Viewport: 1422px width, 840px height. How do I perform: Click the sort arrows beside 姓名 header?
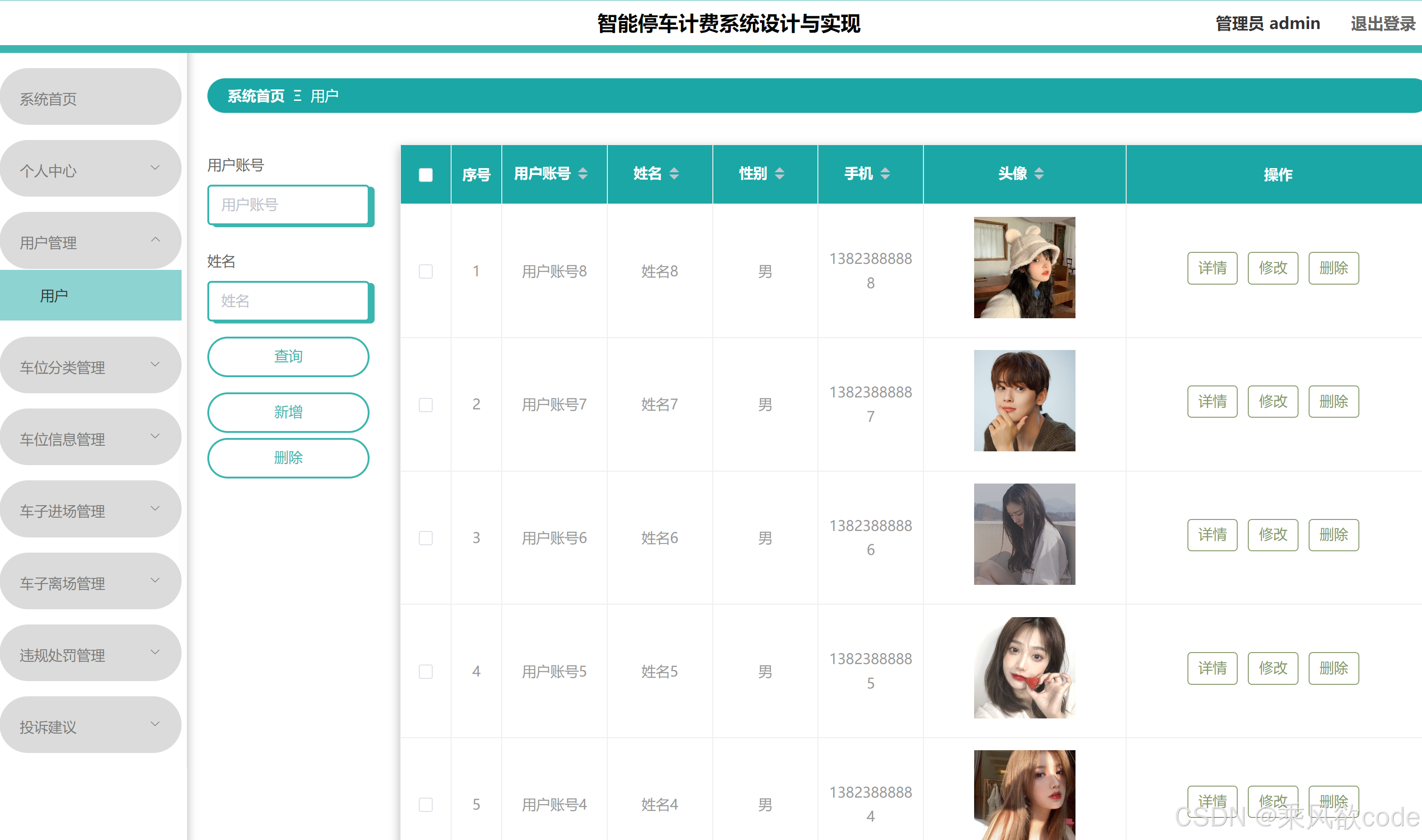click(674, 174)
